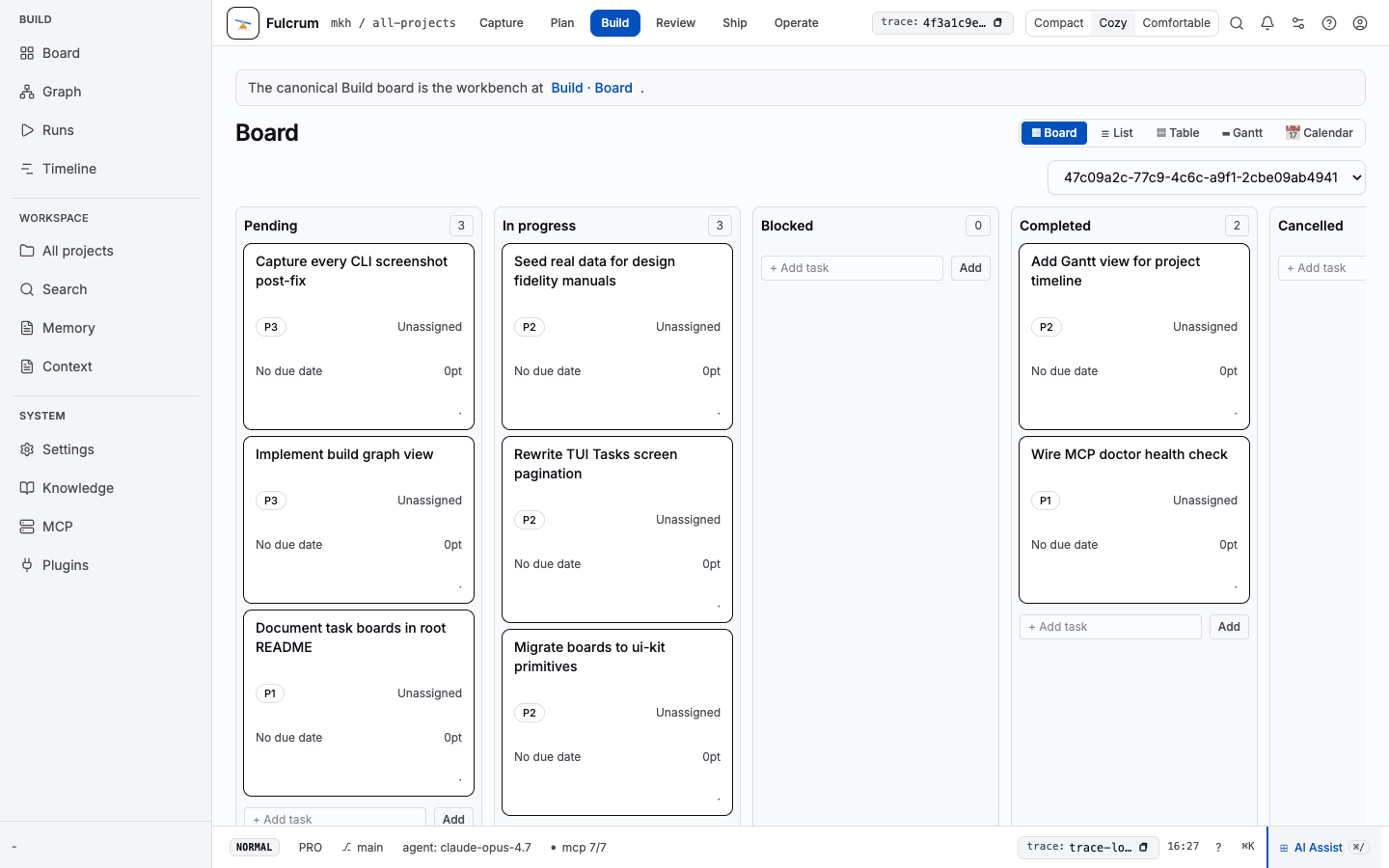Open card Rewrite TUI Tasks screen pagination

(x=617, y=529)
